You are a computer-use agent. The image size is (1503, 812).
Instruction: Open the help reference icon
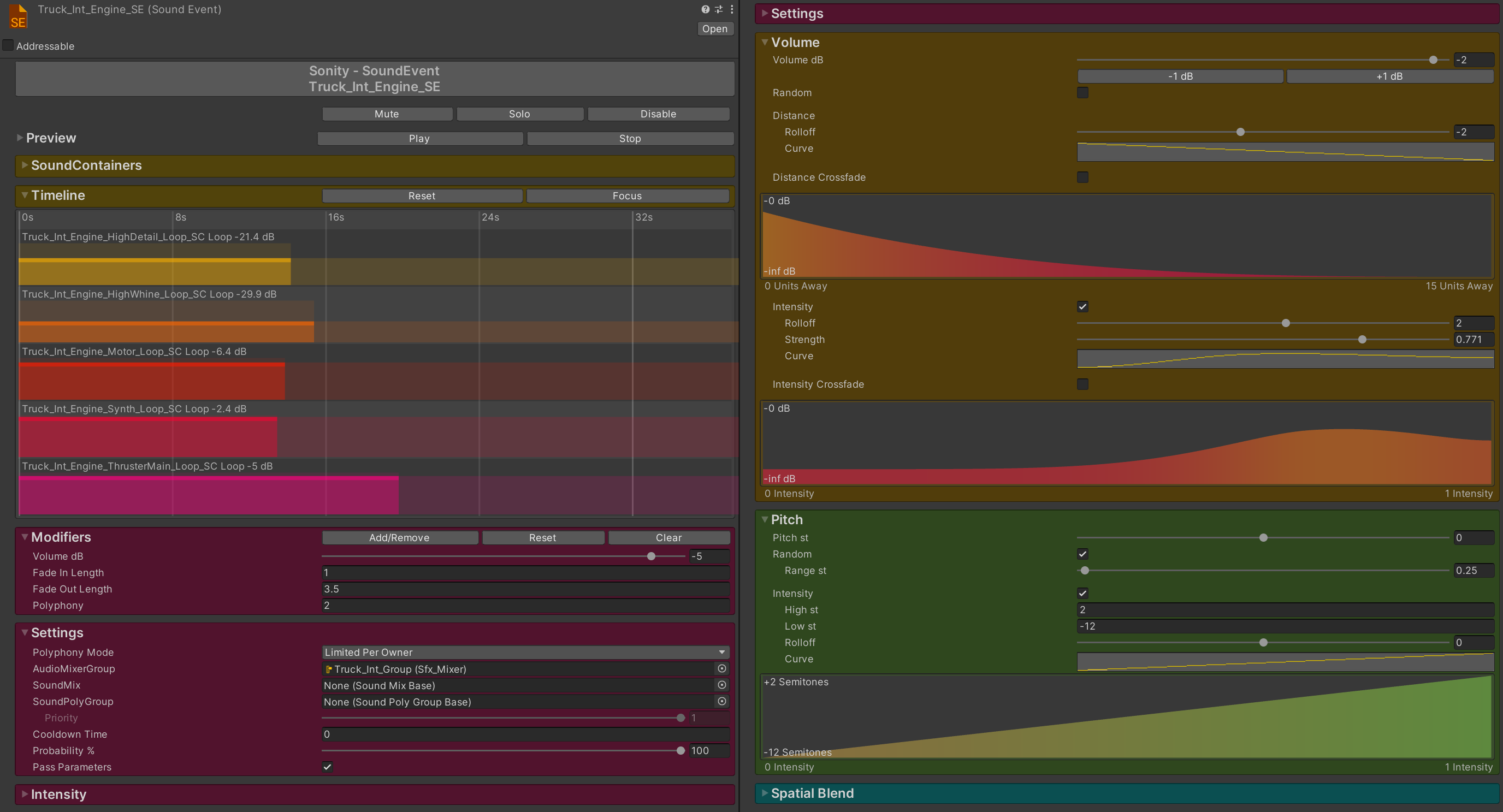(705, 9)
